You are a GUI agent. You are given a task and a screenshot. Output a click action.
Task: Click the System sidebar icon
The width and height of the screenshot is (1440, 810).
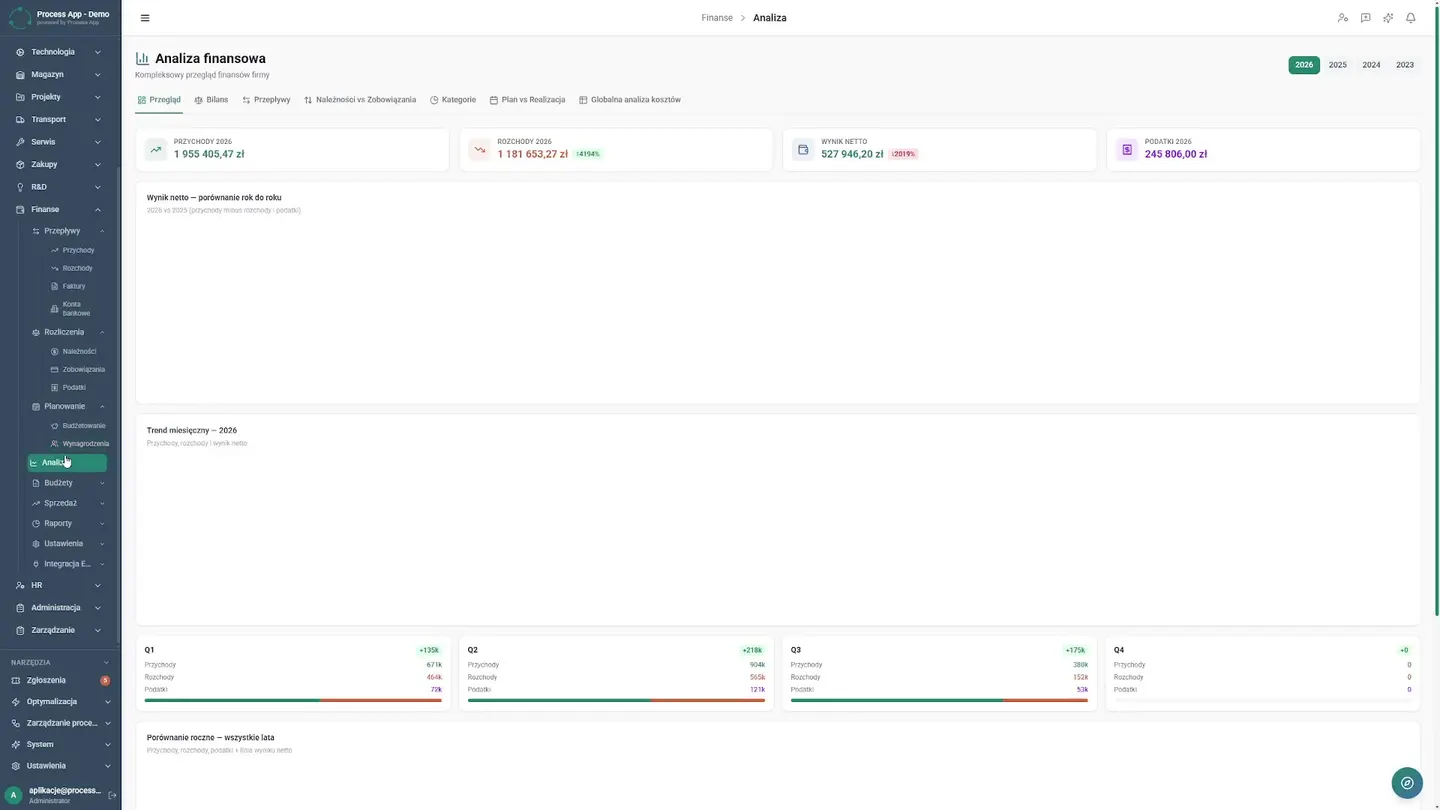pos(16,744)
